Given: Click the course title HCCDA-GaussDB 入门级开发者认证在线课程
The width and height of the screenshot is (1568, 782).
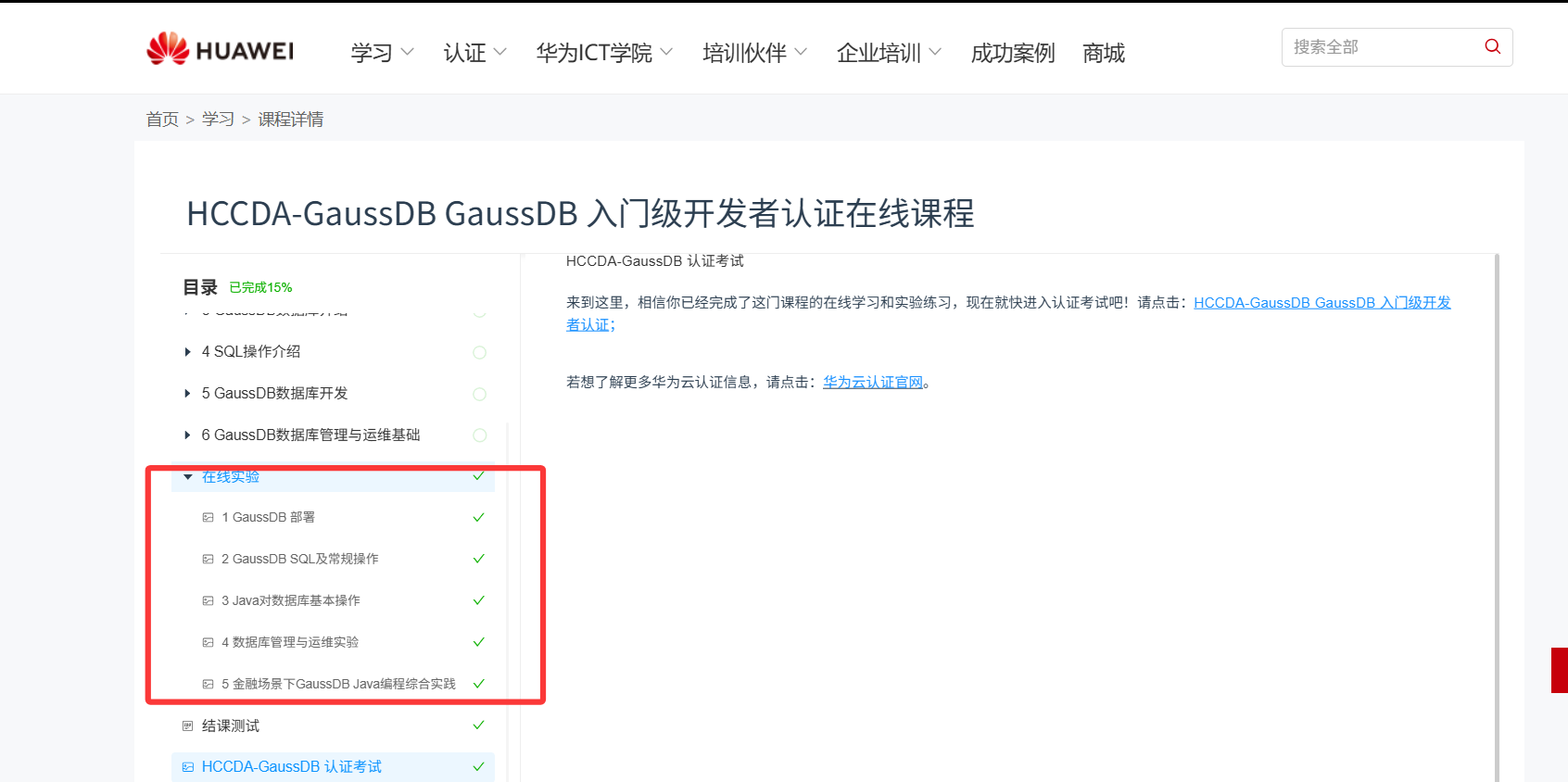Looking at the screenshot, I should pos(580,213).
